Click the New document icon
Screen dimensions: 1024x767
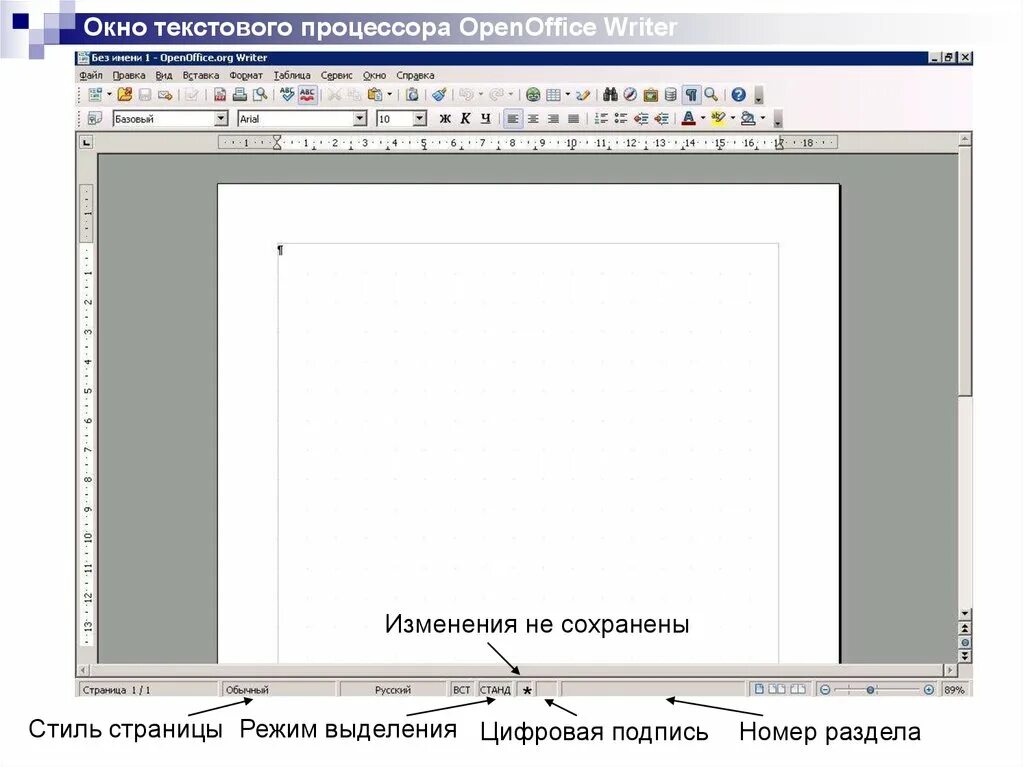tap(95, 95)
